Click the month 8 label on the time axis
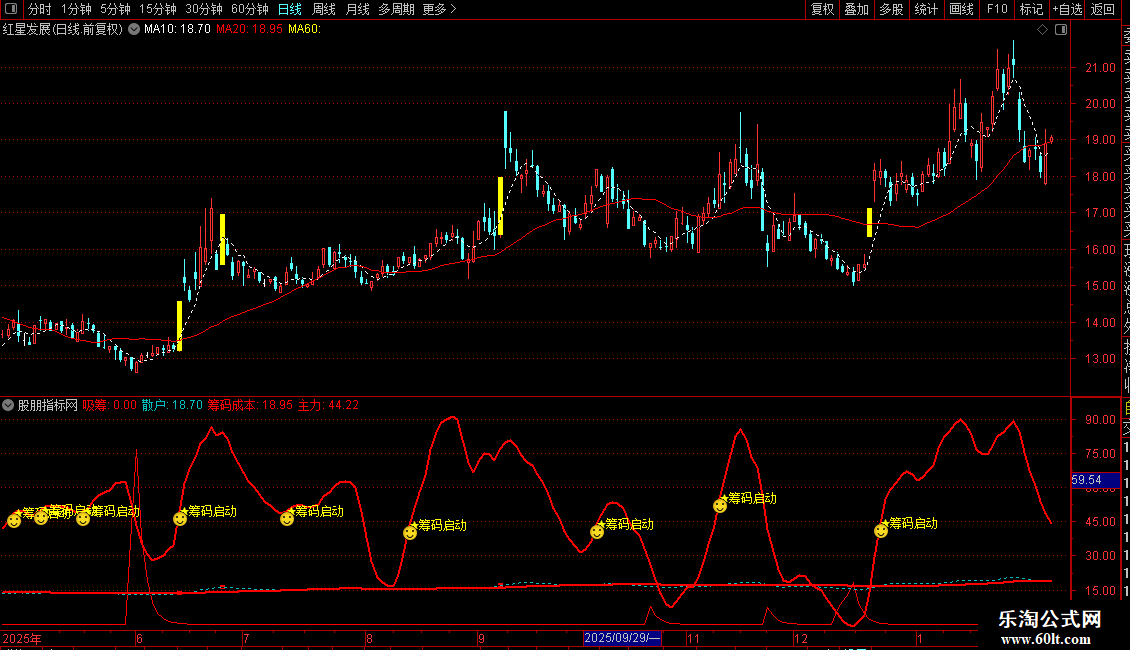This screenshot has height=650, width=1130. click(x=369, y=638)
